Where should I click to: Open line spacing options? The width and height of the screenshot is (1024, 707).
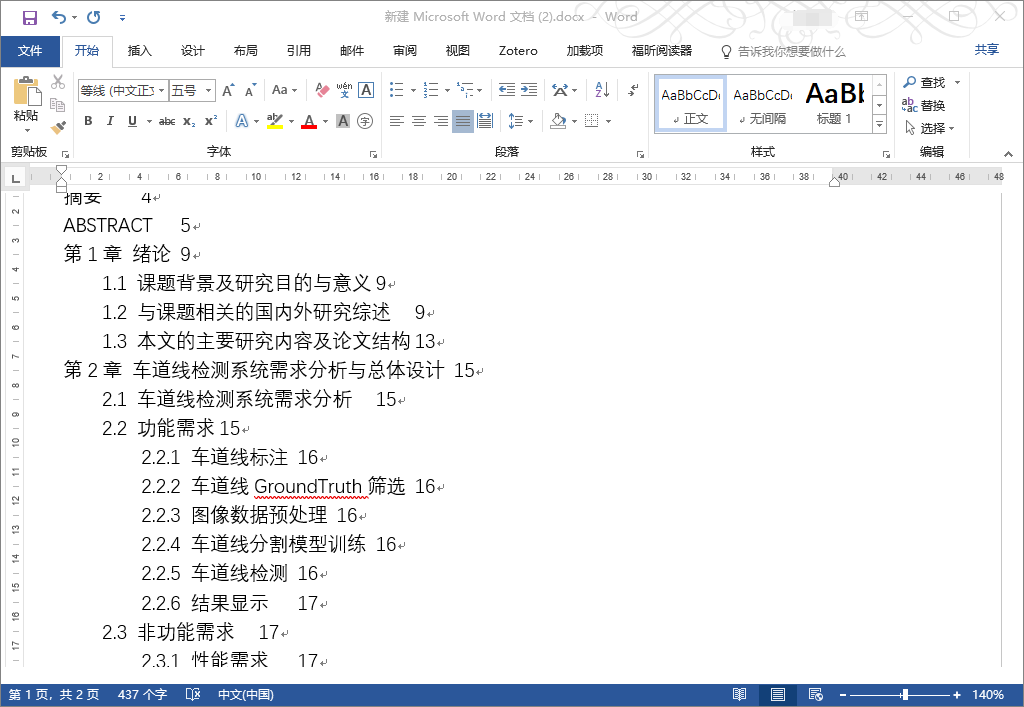[520, 121]
